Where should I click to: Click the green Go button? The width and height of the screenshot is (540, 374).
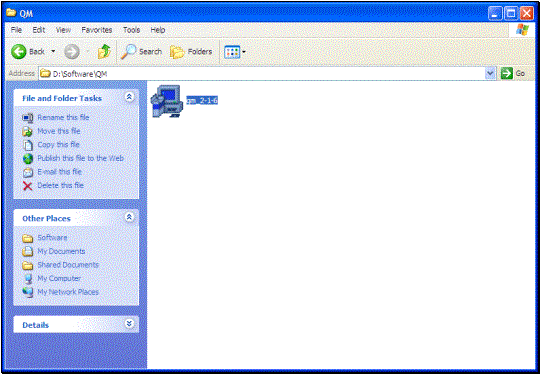(513, 73)
